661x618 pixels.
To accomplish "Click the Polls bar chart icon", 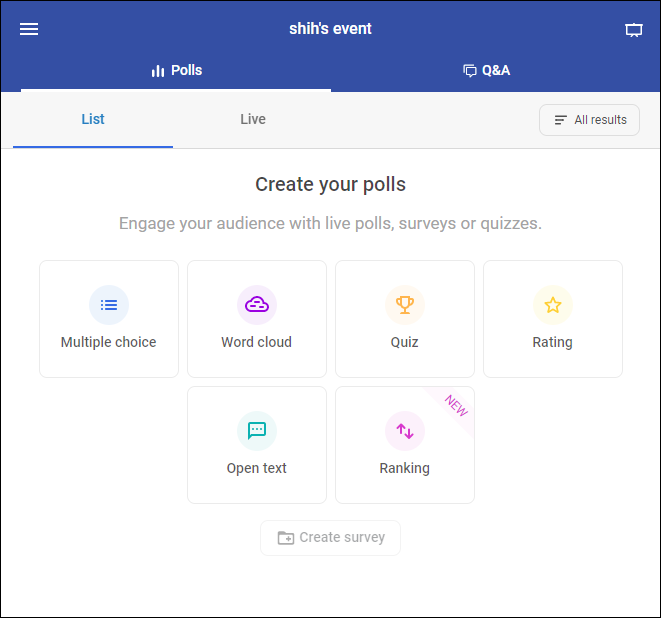I will [158, 71].
